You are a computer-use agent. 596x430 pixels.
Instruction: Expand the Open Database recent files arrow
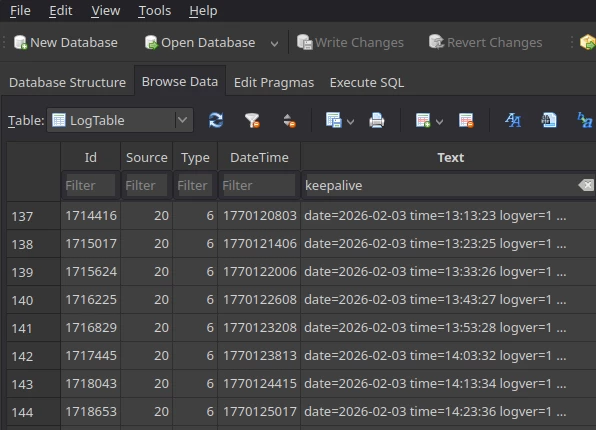(274, 43)
